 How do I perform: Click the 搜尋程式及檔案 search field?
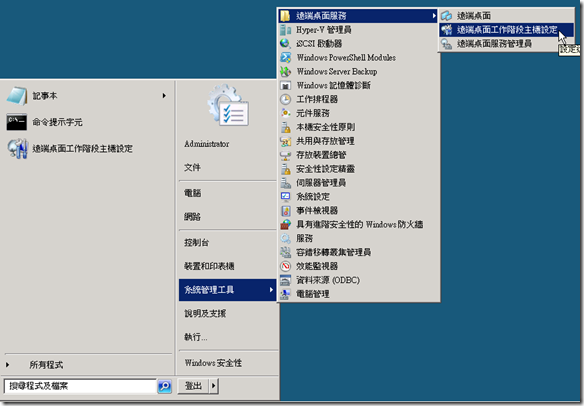pyautogui.click(x=80, y=386)
